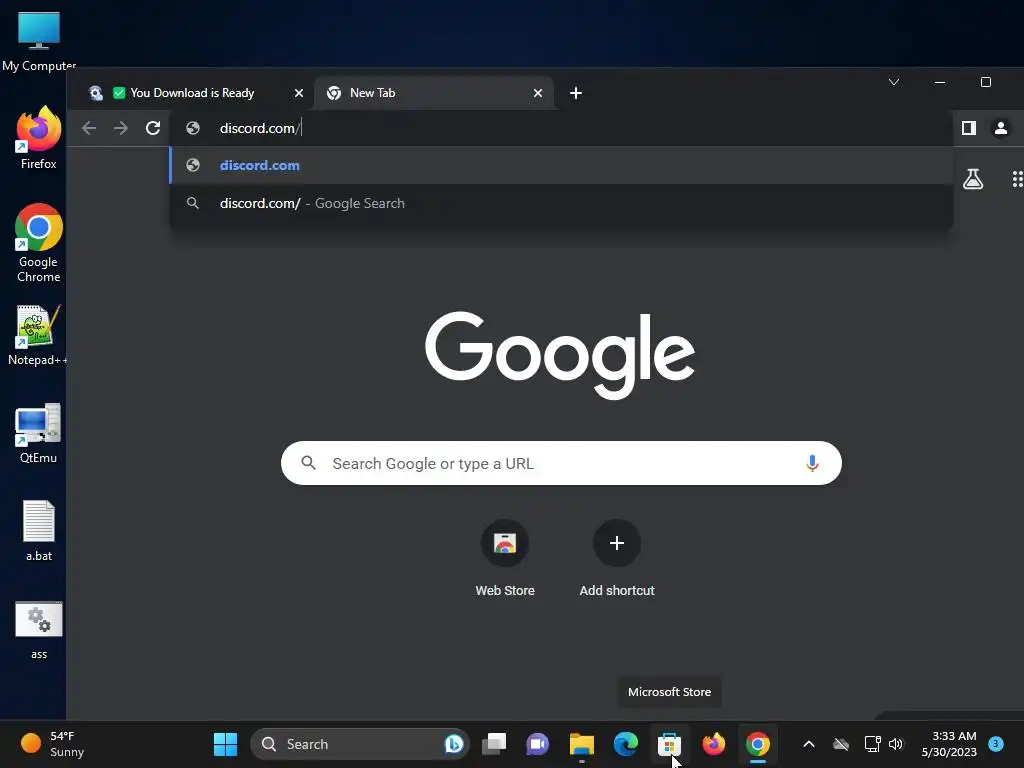Open Chrome Labs flask icon
The image size is (1024, 768).
pyautogui.click(x=972, y=179)
